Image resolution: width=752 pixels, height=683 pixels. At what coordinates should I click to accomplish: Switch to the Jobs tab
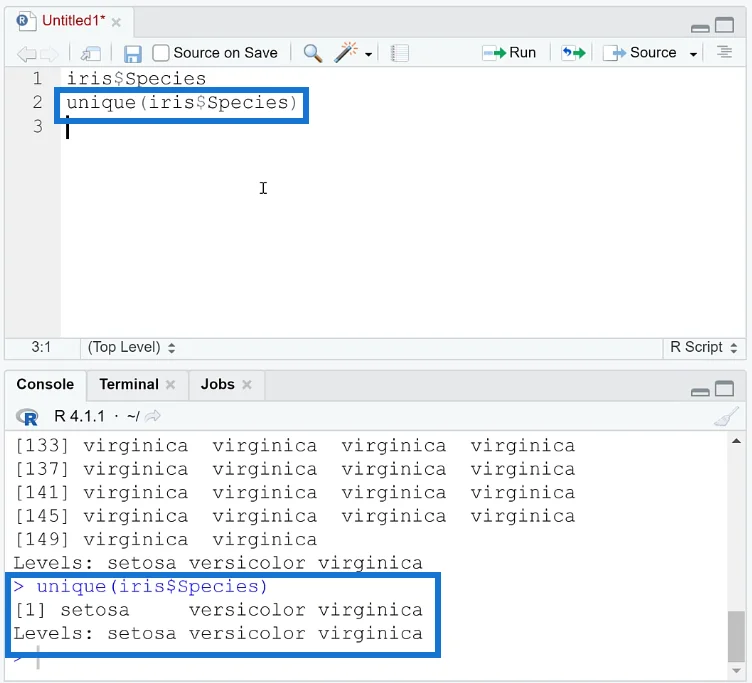click(x=218, y=384)
